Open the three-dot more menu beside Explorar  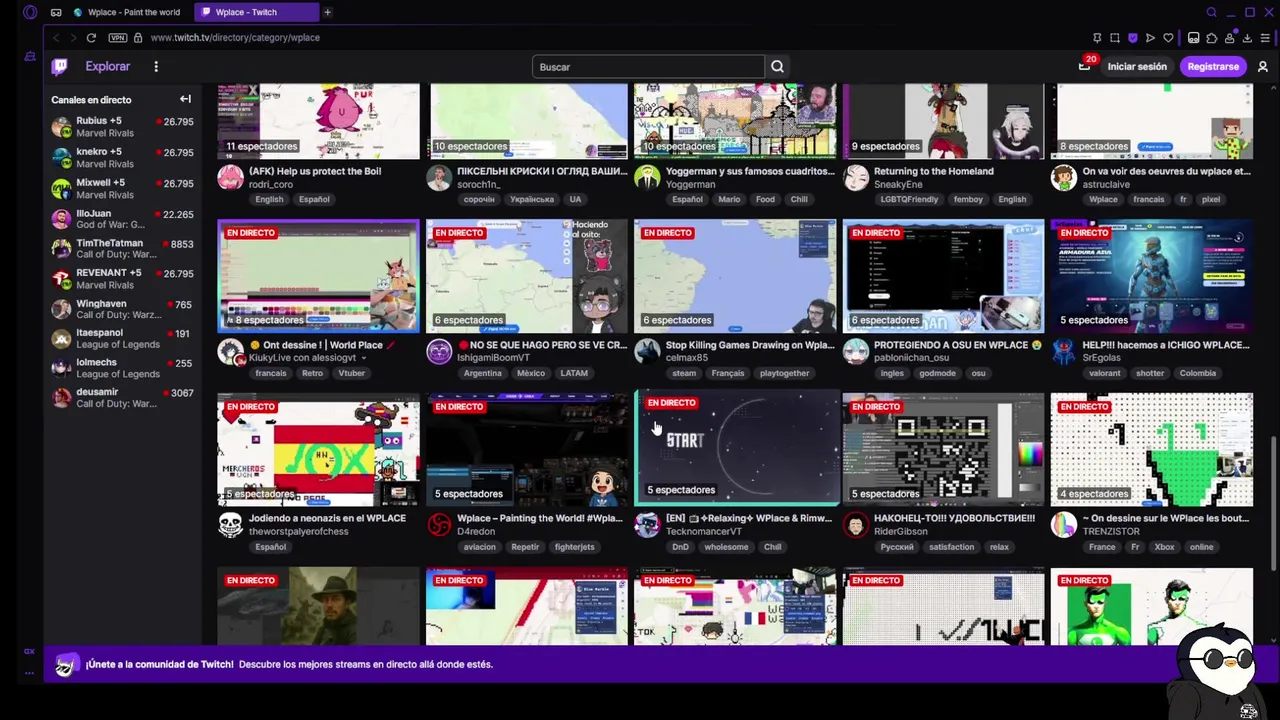coord(156,67)
